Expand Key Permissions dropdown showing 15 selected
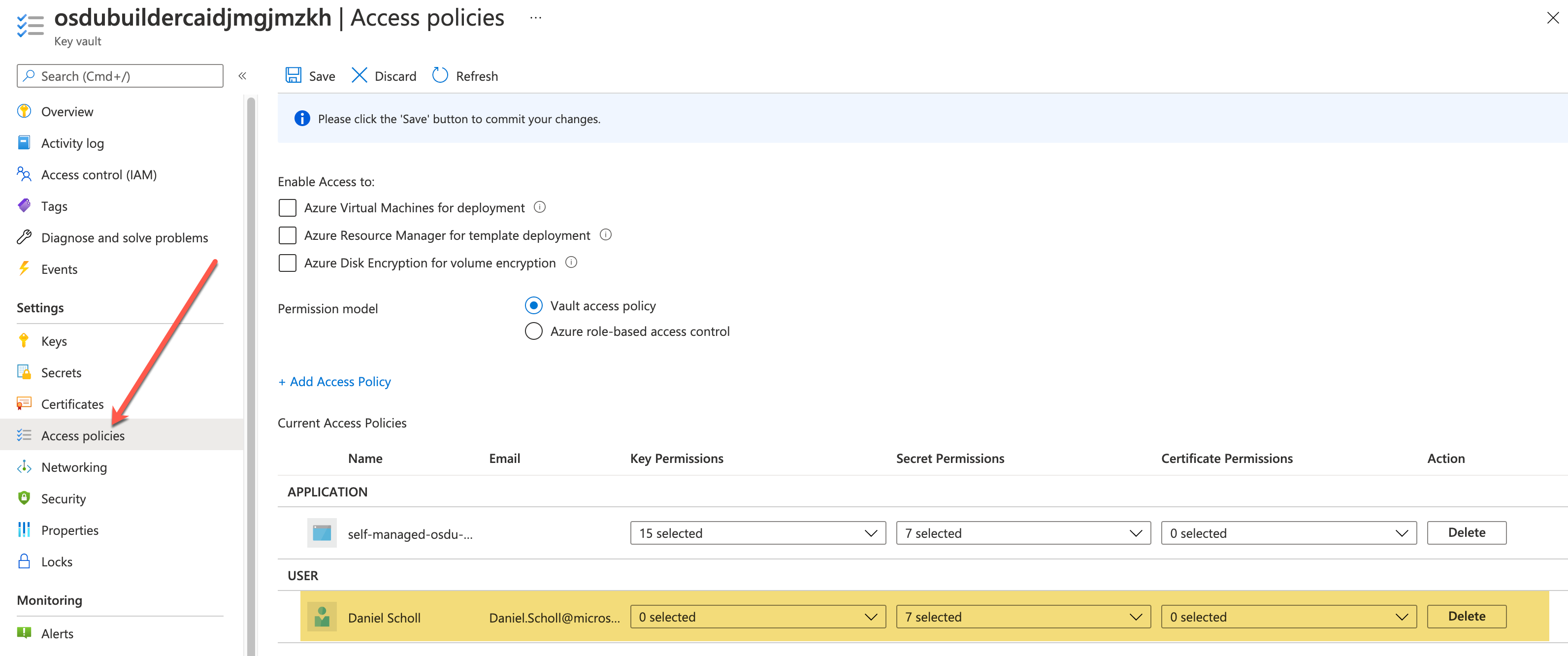Viewport: 1568px width, 656px height. coord(757,533)
